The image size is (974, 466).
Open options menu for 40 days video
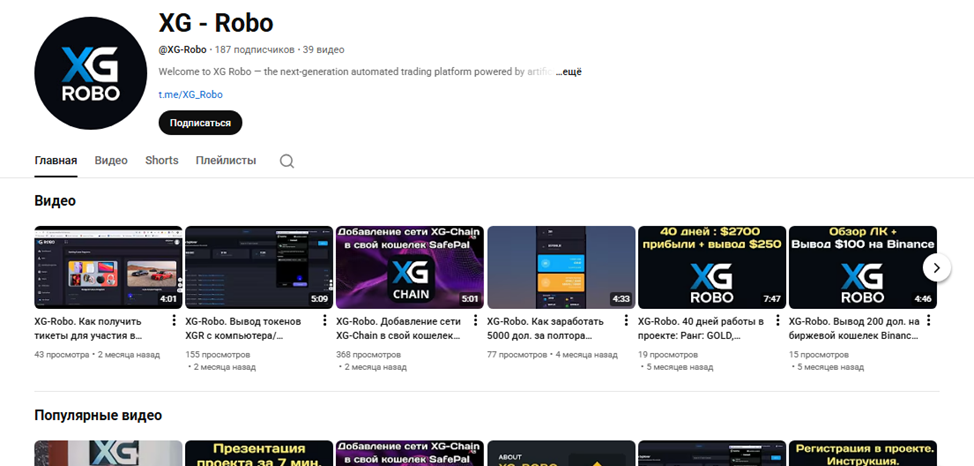click(x=778, y=321)
